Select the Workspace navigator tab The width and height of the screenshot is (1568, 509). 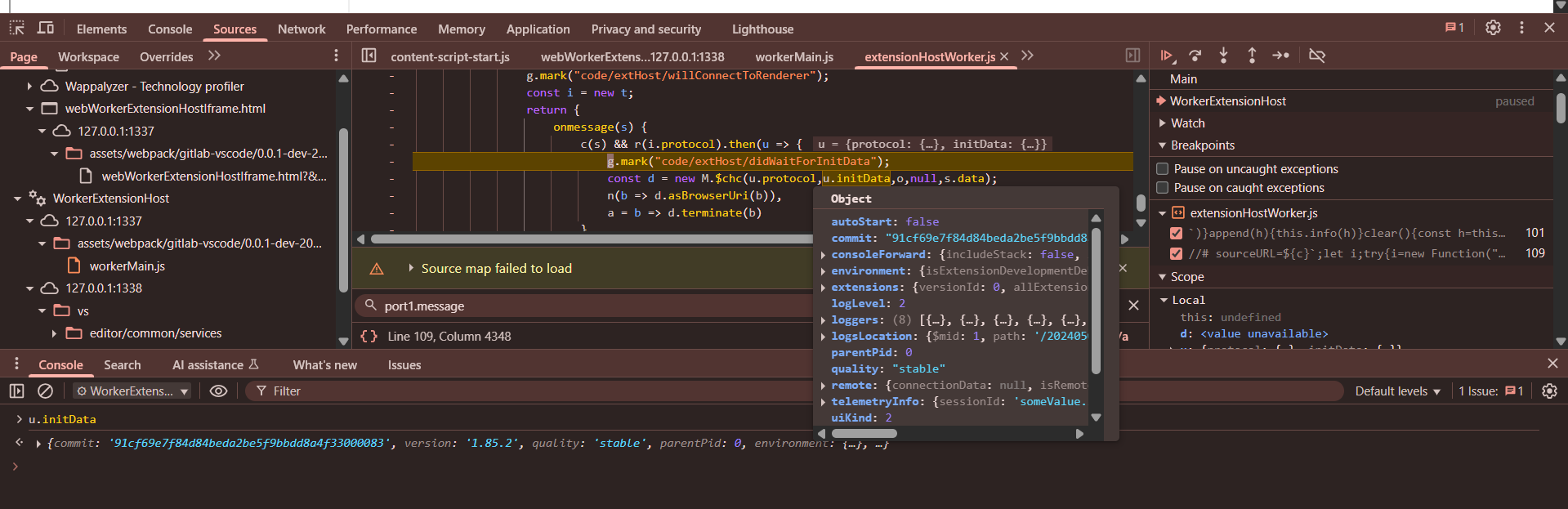coord(88,56)
